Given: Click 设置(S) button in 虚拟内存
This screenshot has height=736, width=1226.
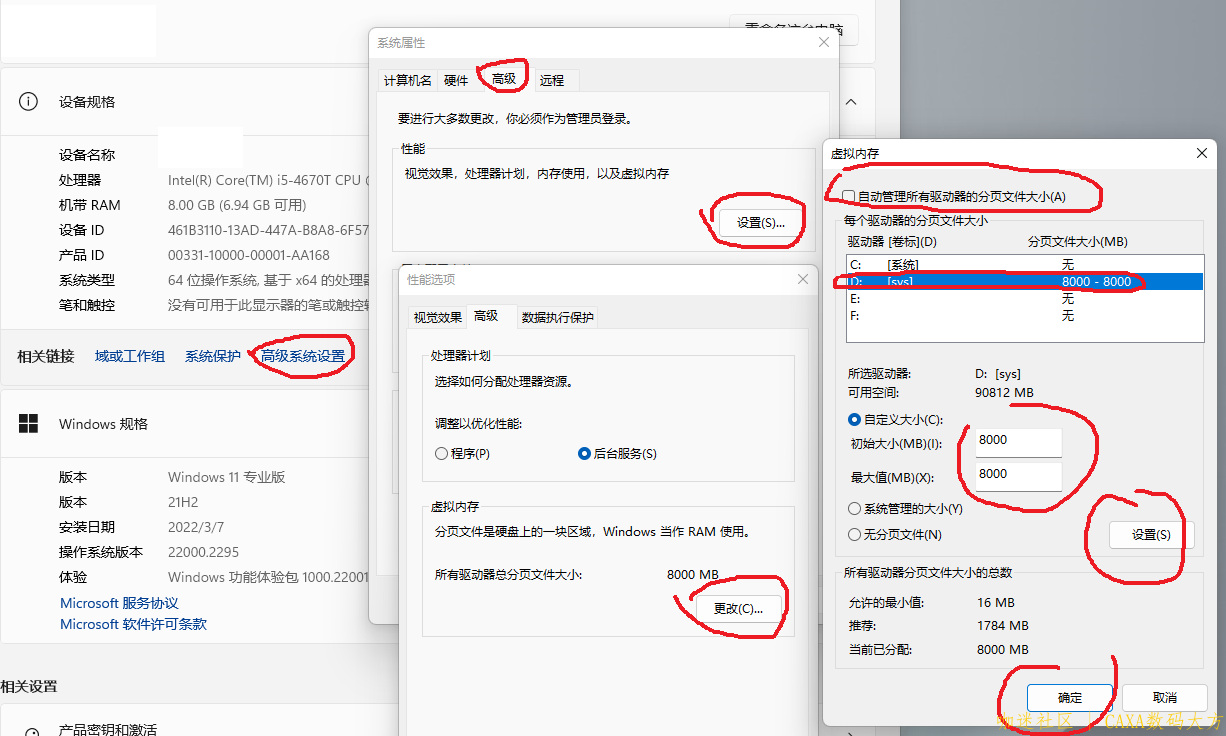Looking at the screenshot, I should click(1151, 535).
